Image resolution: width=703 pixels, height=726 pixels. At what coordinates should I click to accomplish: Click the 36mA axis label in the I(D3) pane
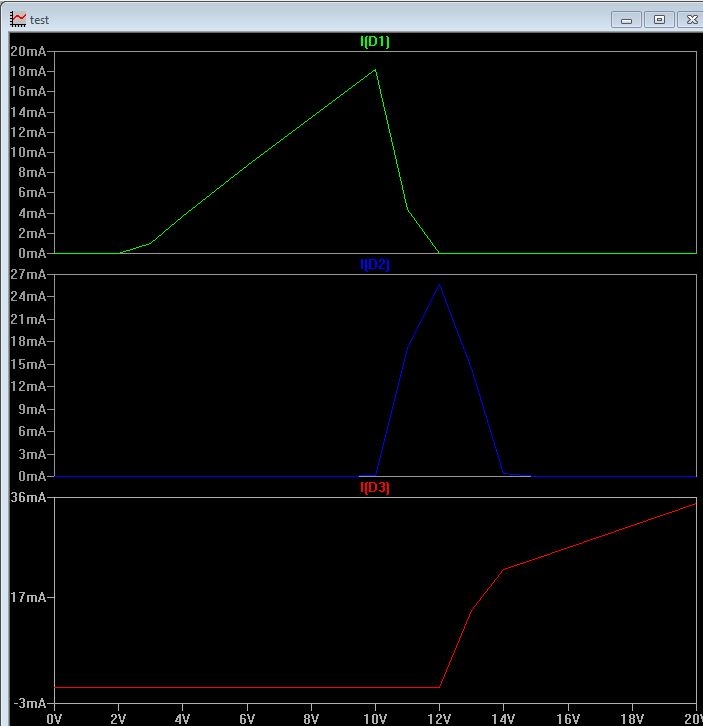pyautogui.click(x=28, y=498)
